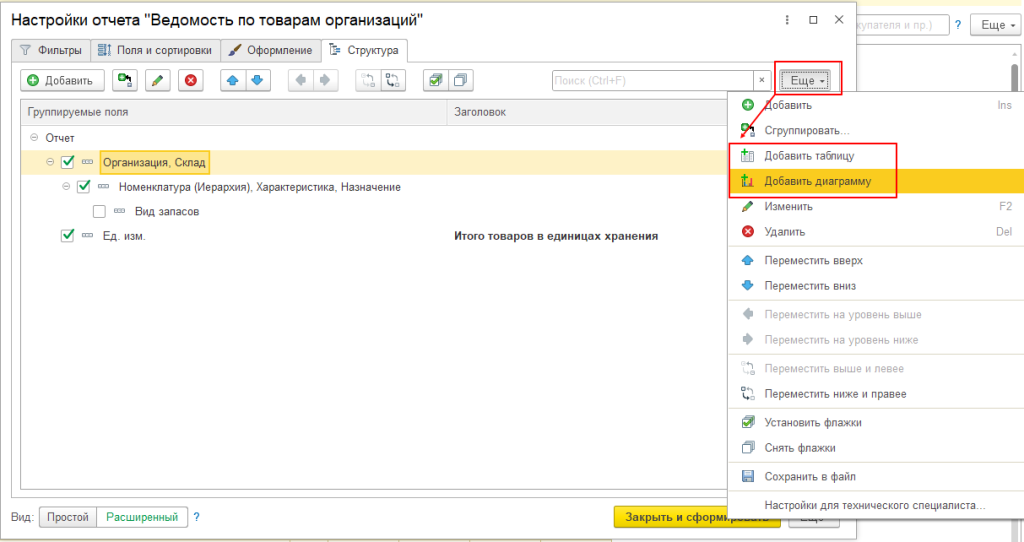Click the clear all checkboxes toolbar icon
1024x542 pixels.
(459, 80)
